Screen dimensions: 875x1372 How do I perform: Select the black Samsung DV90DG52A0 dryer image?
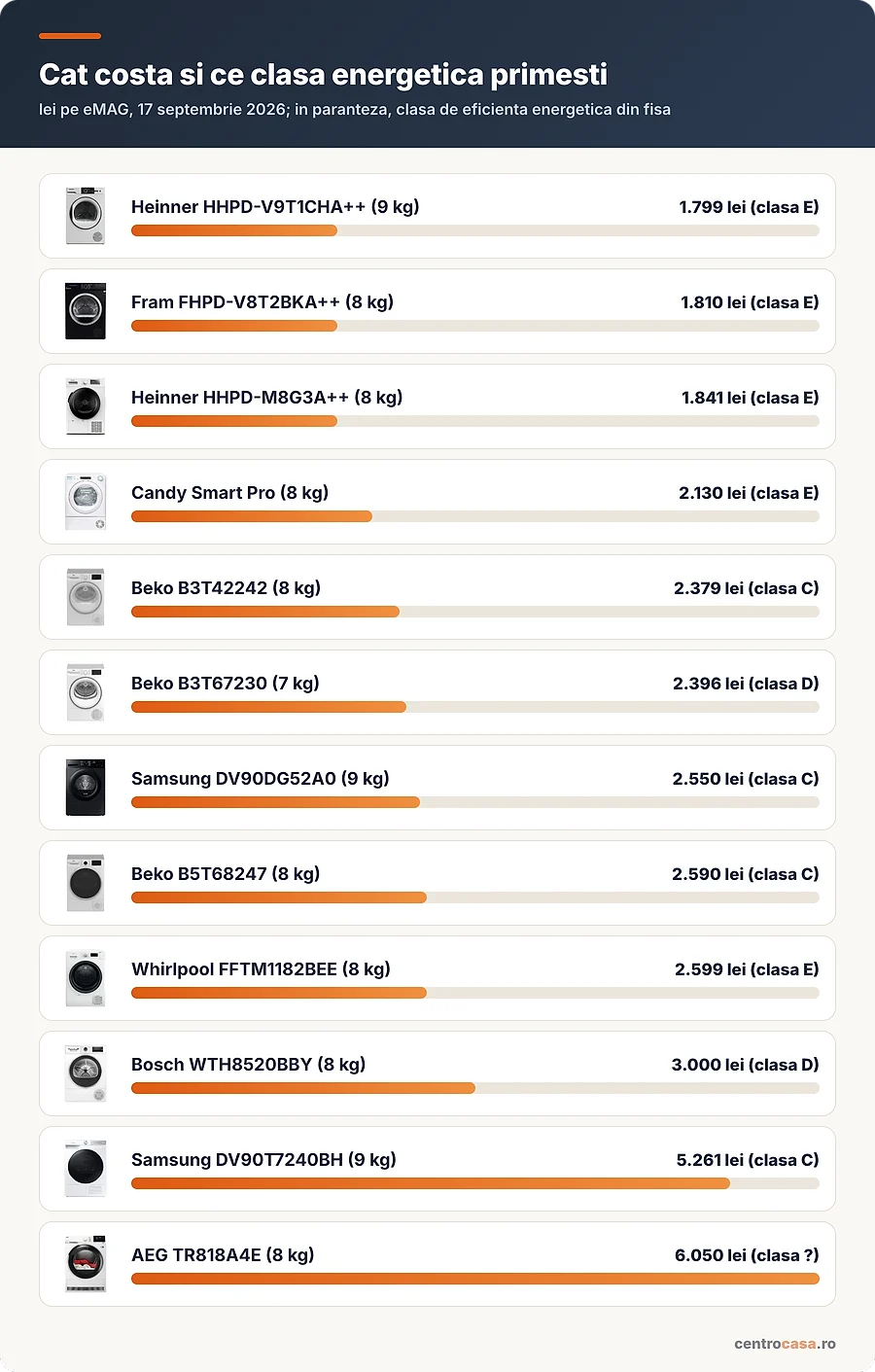click(x=86, y=788)
